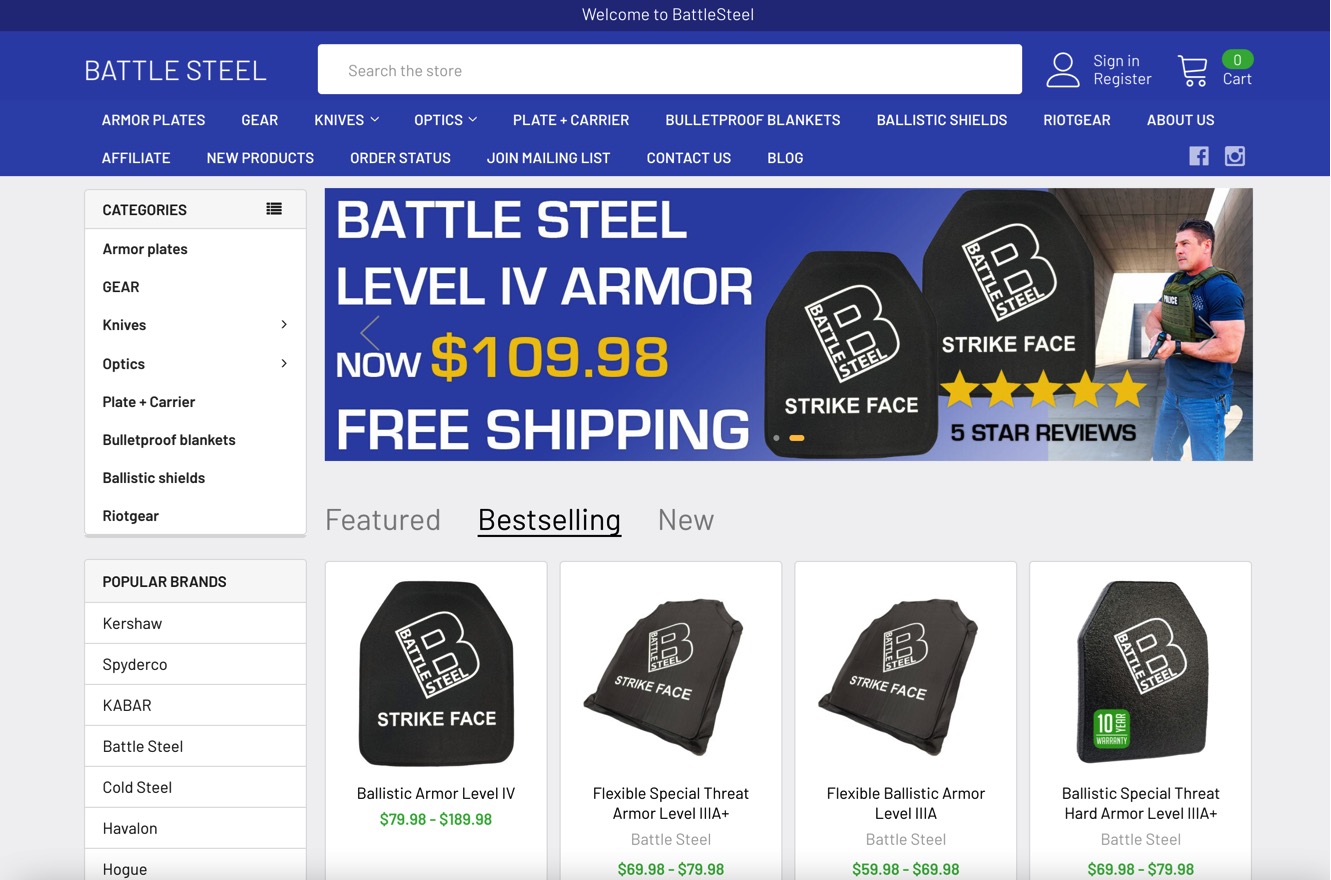Open BALLISTIC SHIELDS navigation item

(942, 120)
